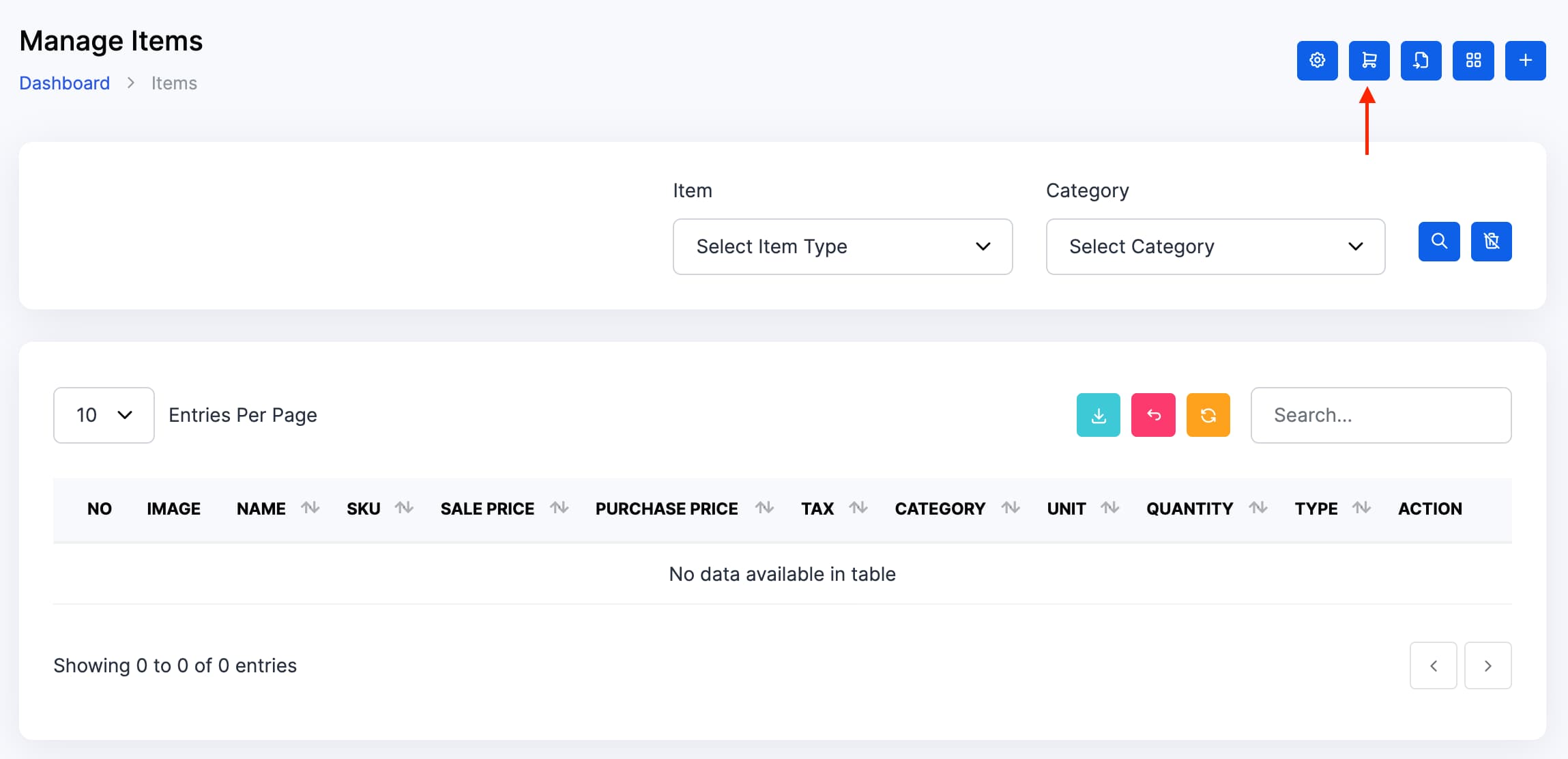This screenshot has height=759, width=1568.
Task: Sort table by NAME column
Action: (x=276, y=509)
